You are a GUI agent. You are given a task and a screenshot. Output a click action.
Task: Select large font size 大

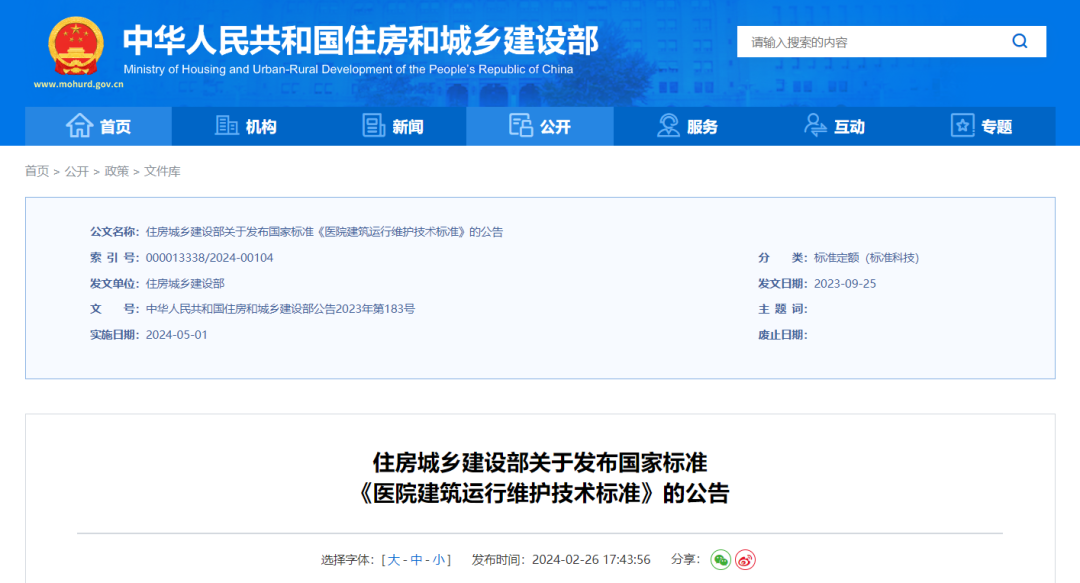[x=394, y=560]
